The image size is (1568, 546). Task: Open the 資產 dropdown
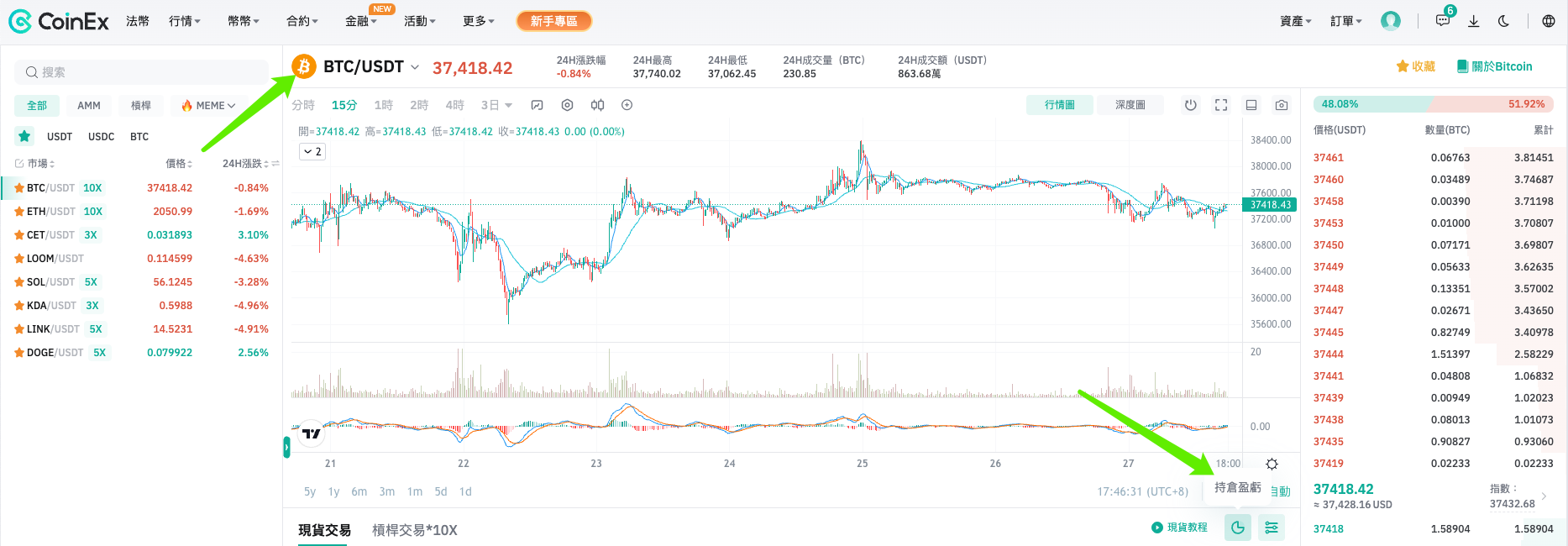[x=1296, y=21]
